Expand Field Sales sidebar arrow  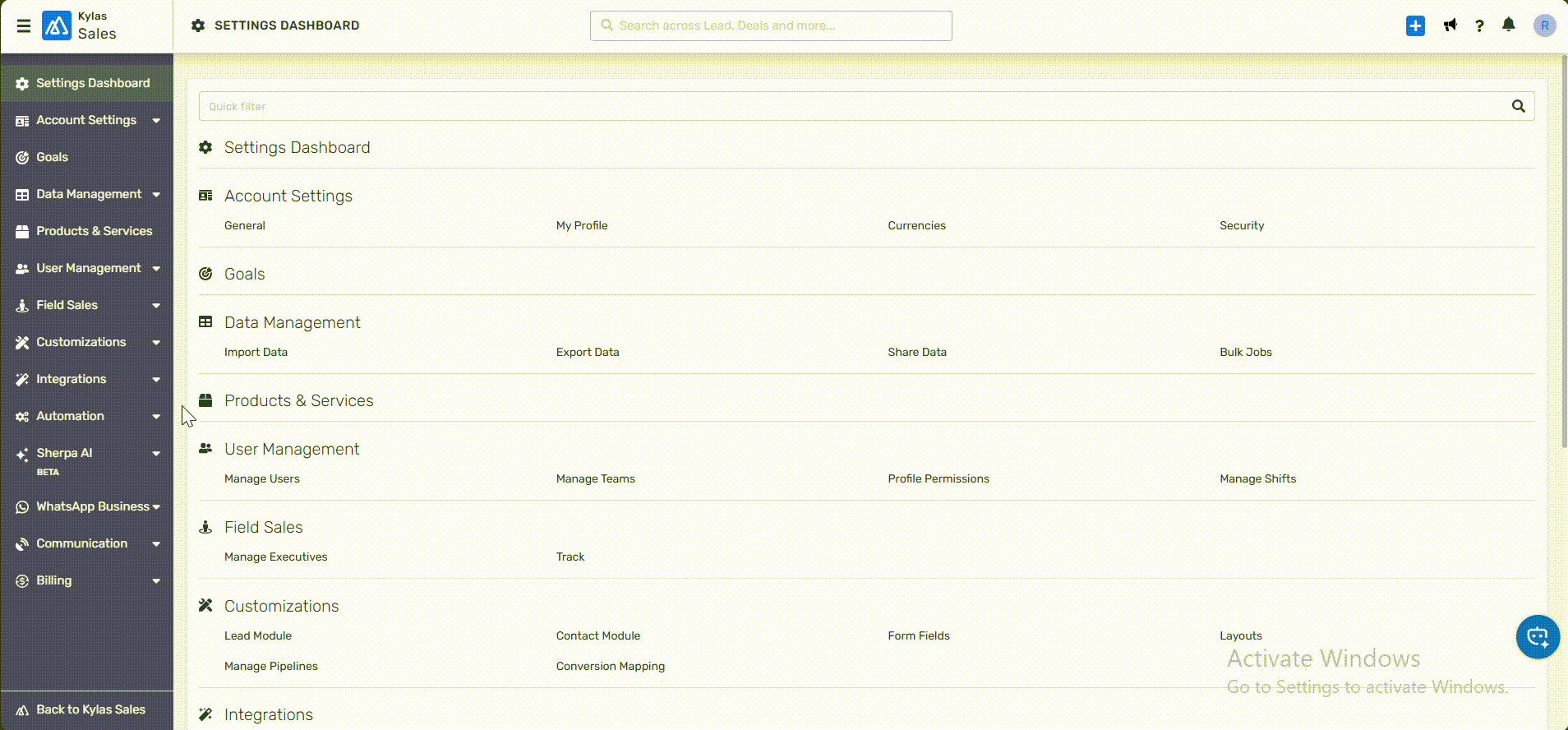pyautogui.click(x=156, y=306)
